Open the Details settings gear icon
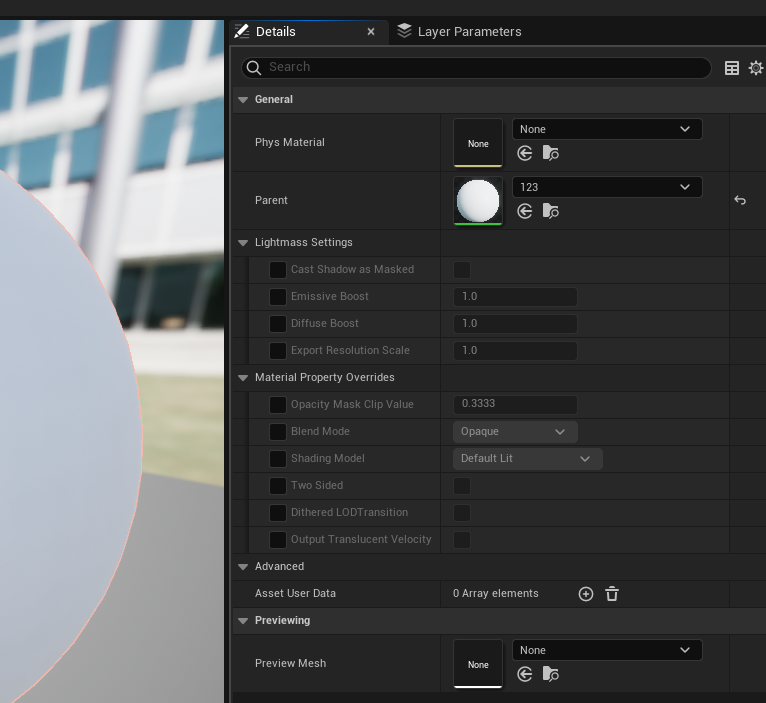 pyautogui.click(x=756, y=68)
